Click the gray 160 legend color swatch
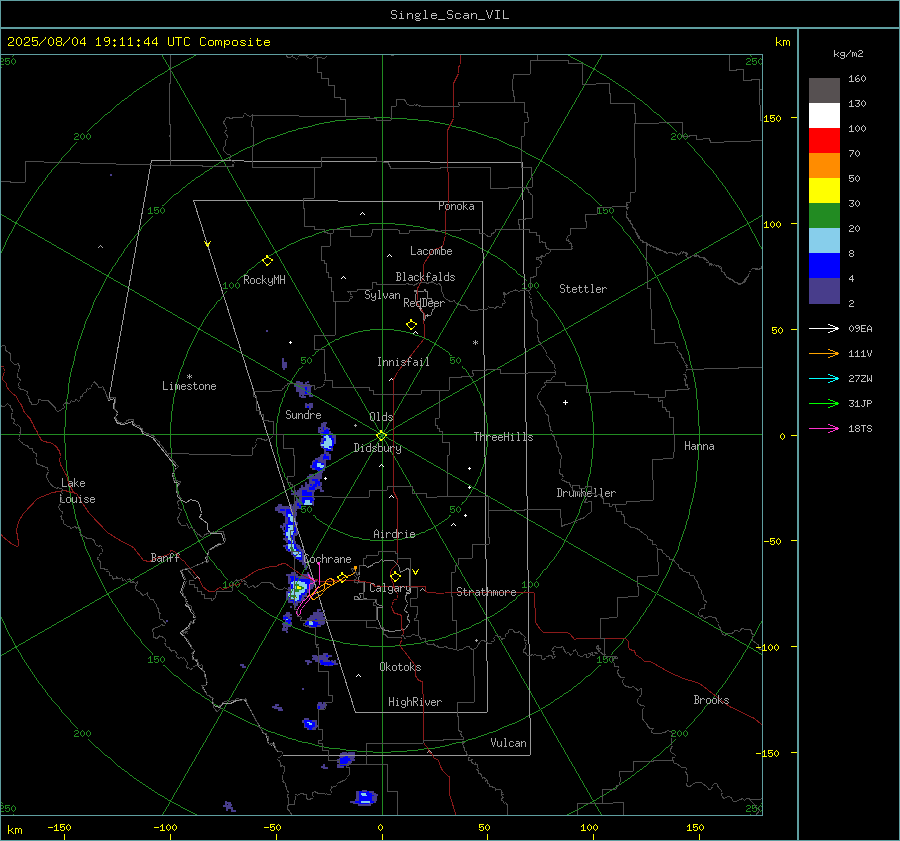Screen dimensions: 900x841 [824, 91]
